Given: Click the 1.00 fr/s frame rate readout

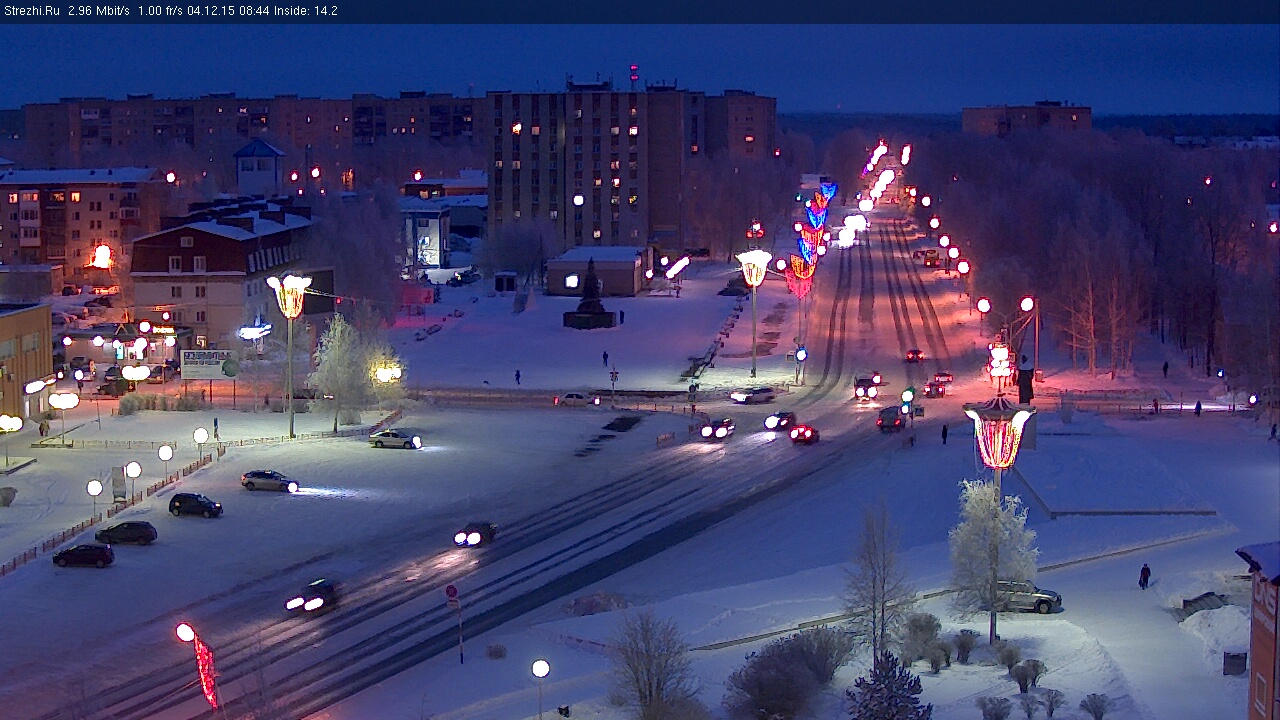Looking at the screenshot, I should tap(161, 11).
